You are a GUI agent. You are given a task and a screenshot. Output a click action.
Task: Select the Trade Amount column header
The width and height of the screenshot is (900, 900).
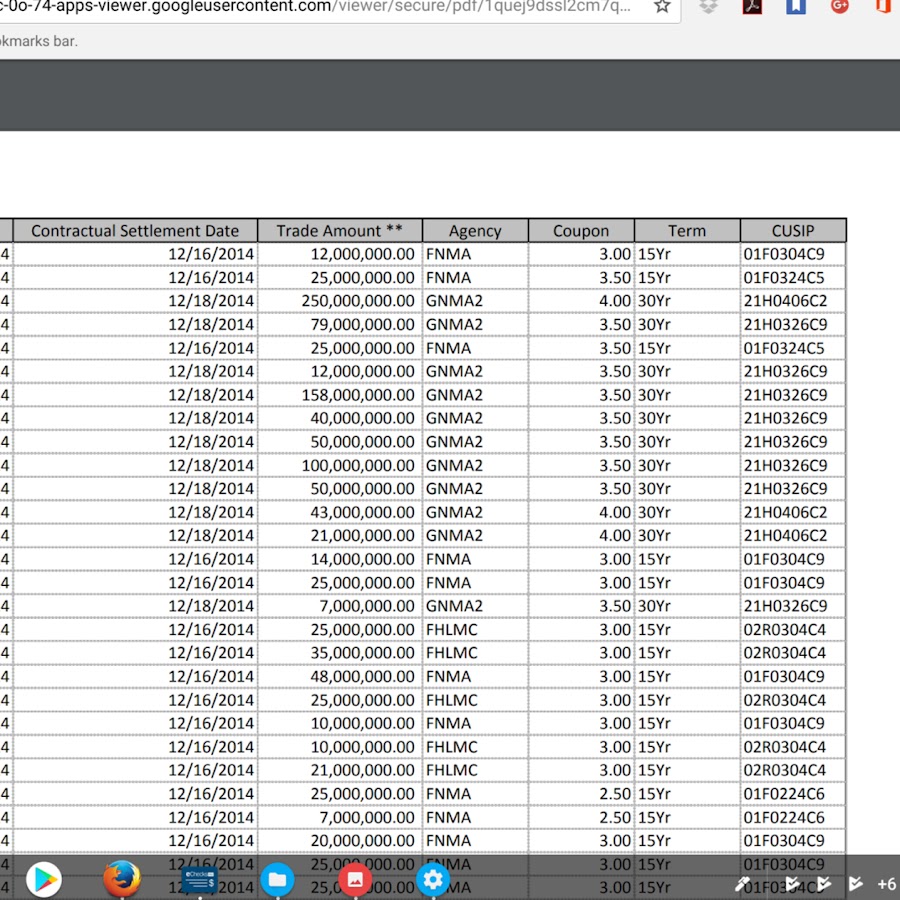tap(339, 231)
